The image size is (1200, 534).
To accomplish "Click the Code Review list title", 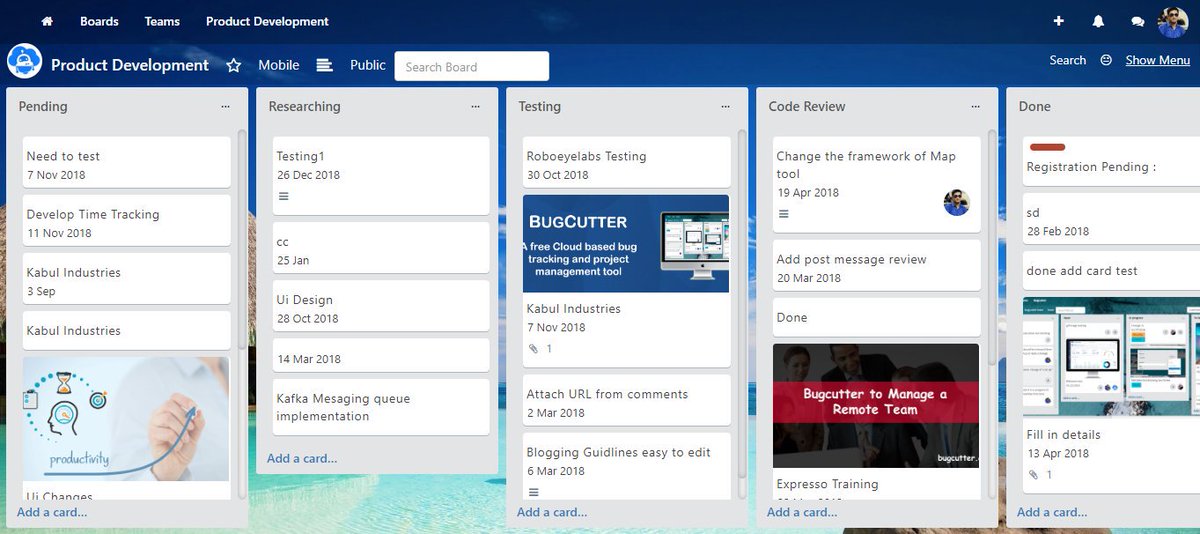I will [806, 106].
